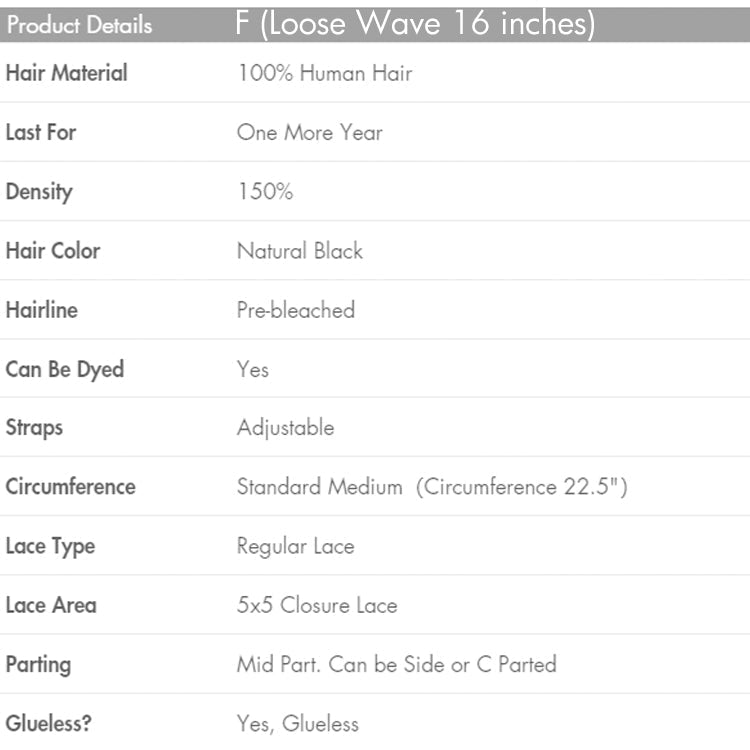Viewport: 750px width, 750px height.
Task: Select the Last For row label
Action: (x=41, y=132)
